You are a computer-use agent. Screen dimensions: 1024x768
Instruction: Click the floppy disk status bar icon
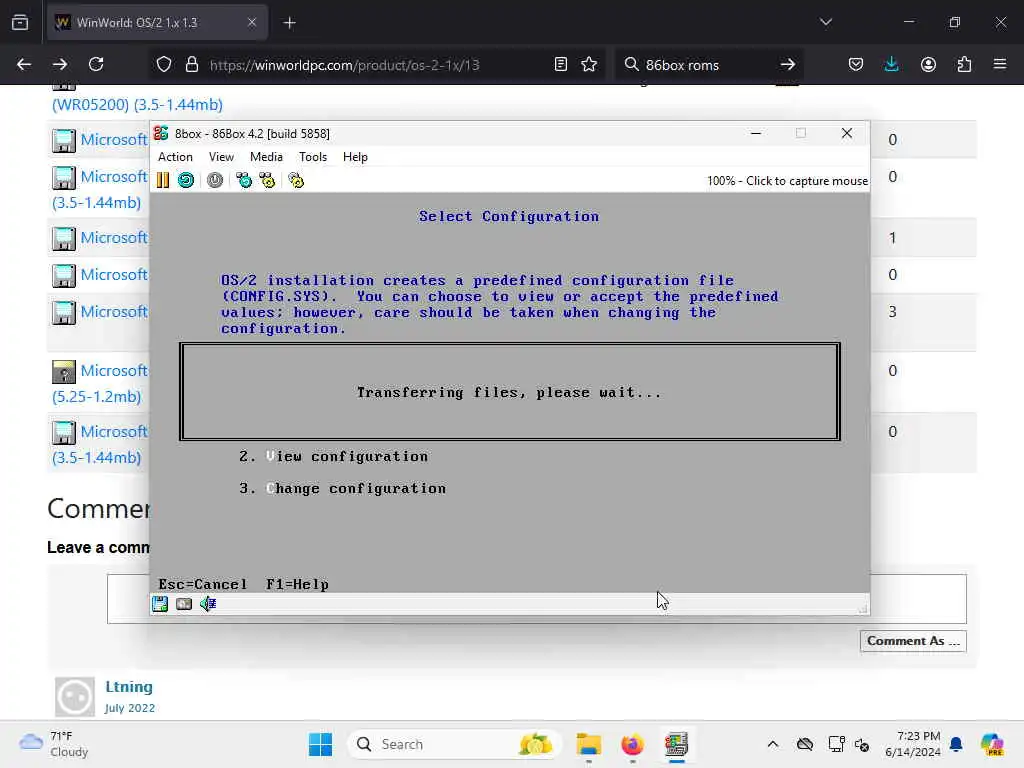160,604
